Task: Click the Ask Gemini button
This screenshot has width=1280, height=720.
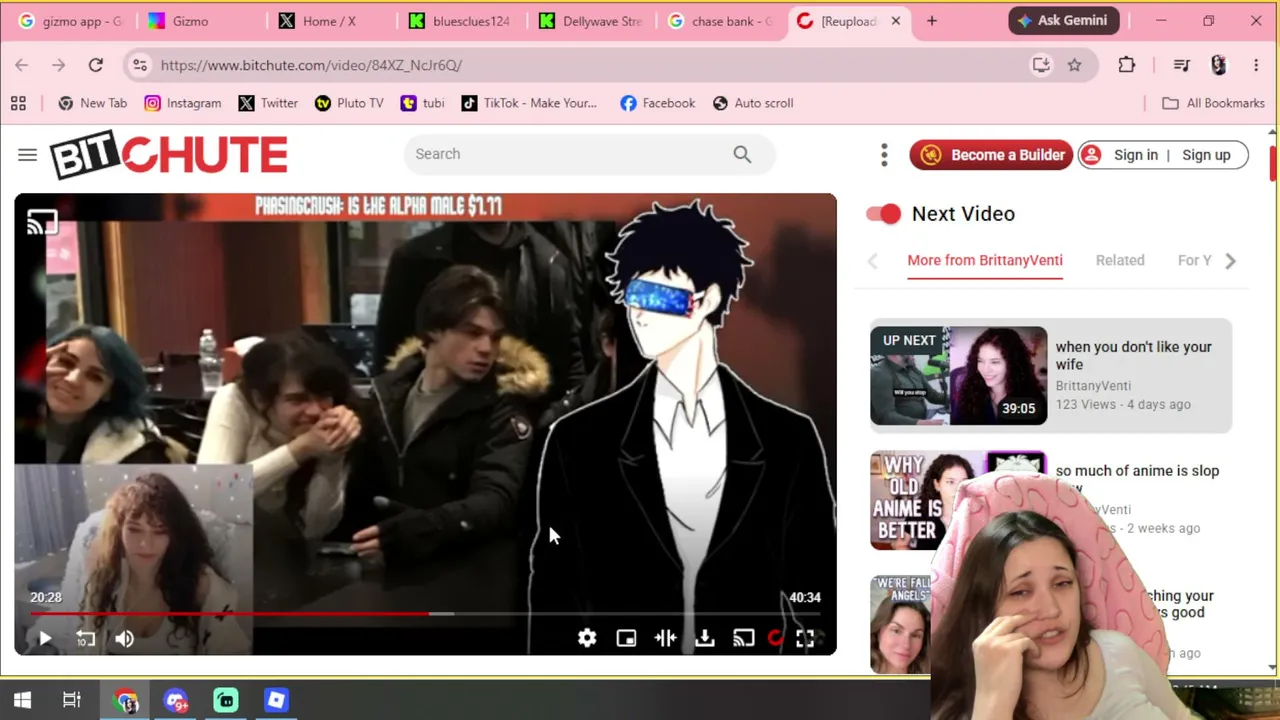Action: coord(1063,21)
